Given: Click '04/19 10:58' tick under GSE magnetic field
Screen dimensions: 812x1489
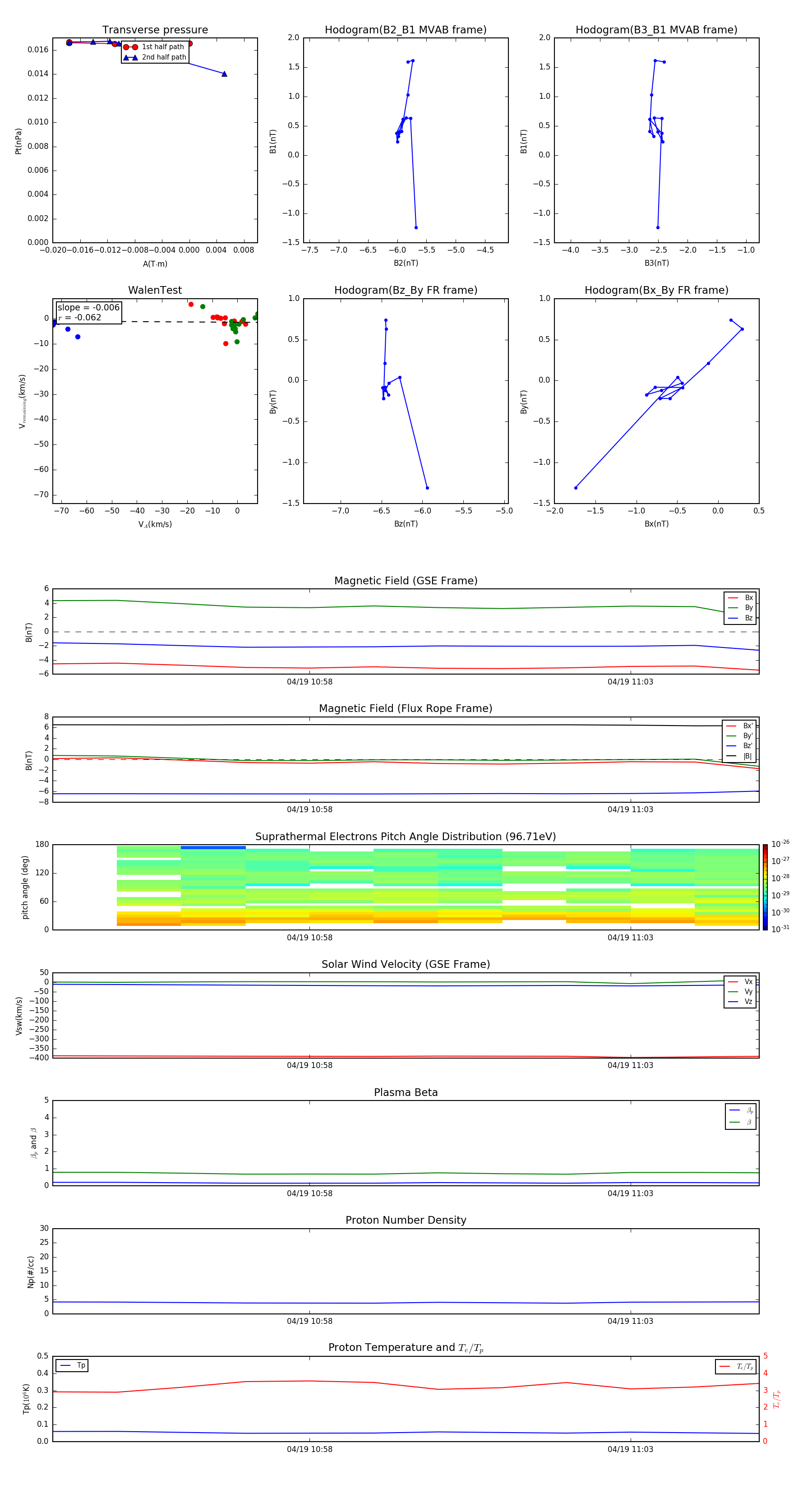Looking at the screenshot, I should (310, 682).
